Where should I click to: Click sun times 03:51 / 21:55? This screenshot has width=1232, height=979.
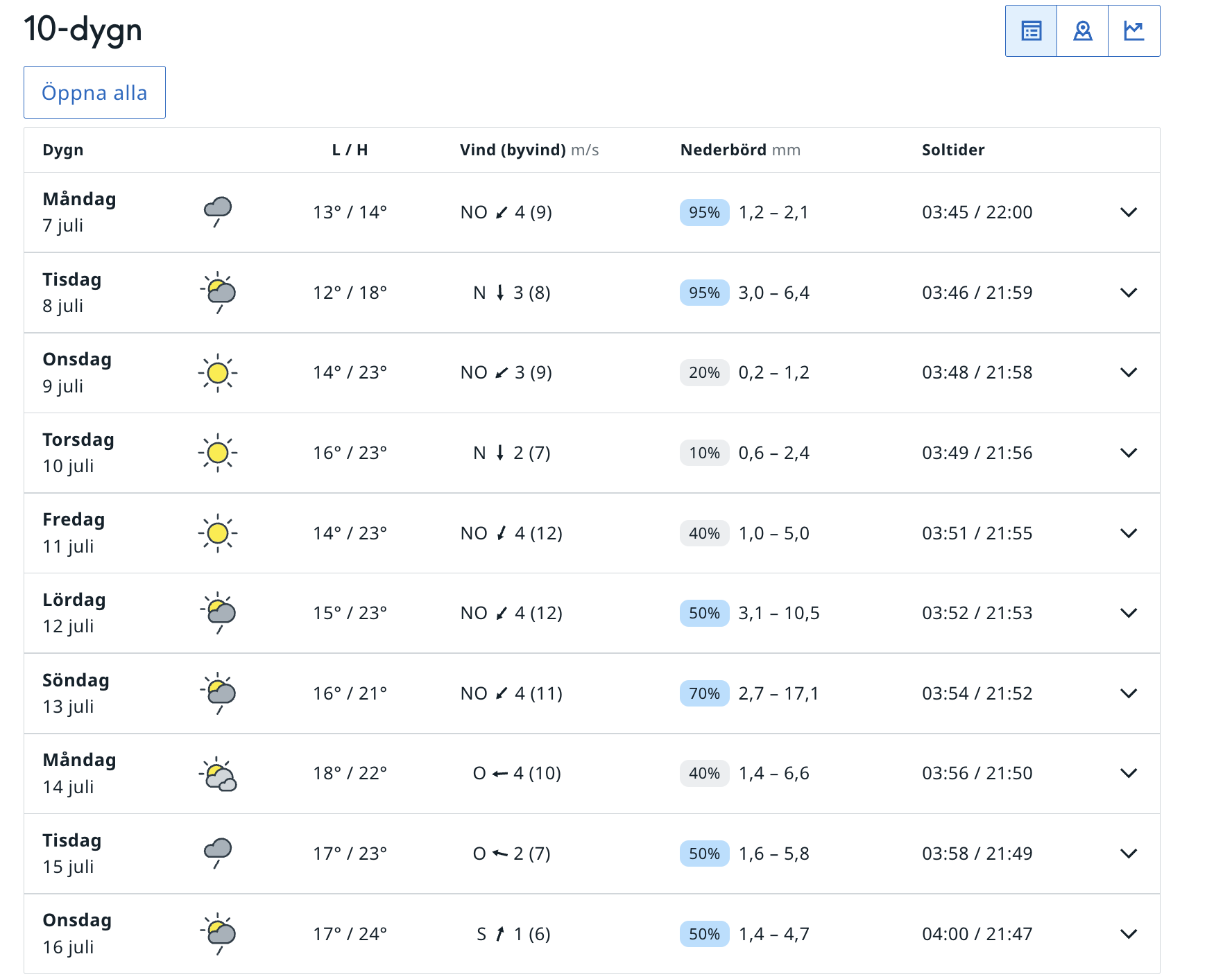tap(977, 533)
